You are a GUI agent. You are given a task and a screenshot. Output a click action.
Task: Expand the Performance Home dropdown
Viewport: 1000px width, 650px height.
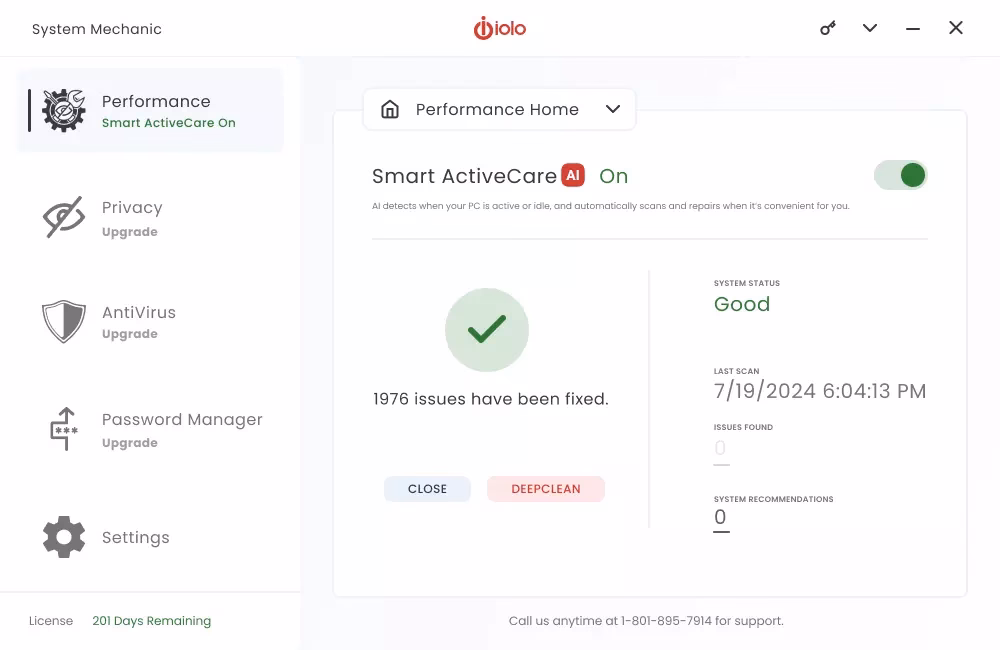613,109
